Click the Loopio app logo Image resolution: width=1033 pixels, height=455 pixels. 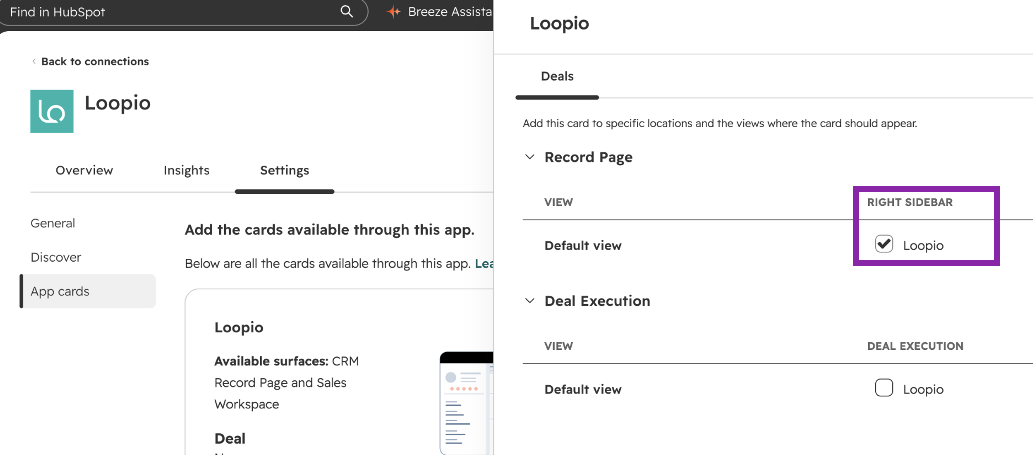point(52,111)
